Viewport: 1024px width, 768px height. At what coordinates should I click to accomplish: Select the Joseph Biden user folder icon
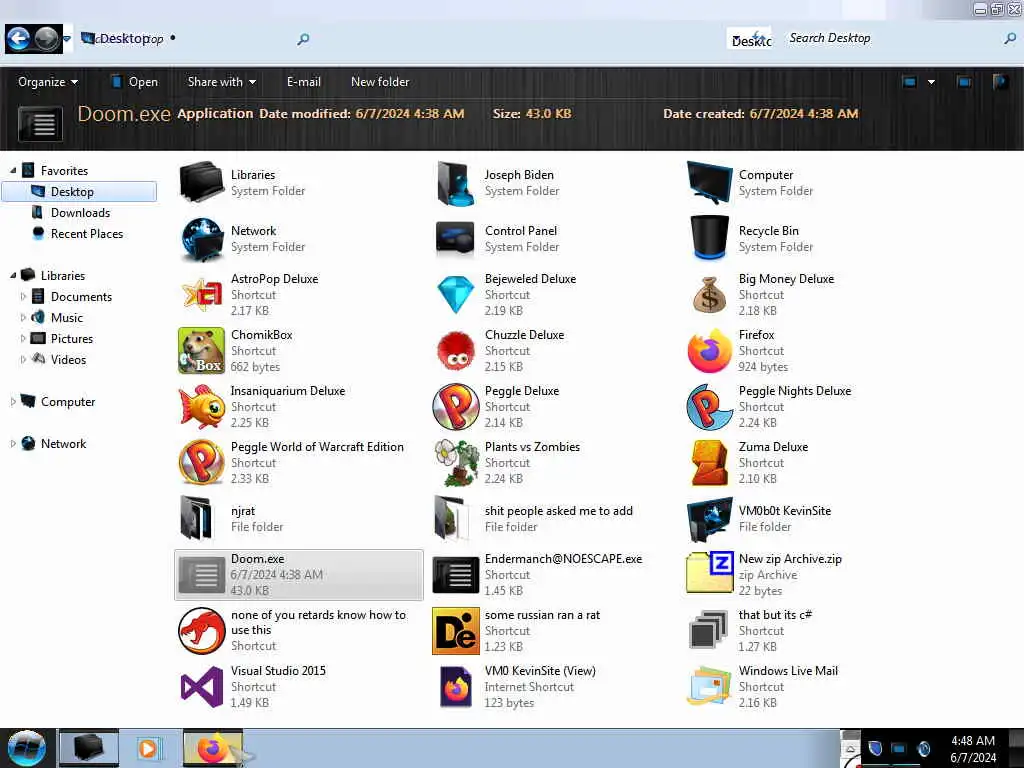(455, 182)
